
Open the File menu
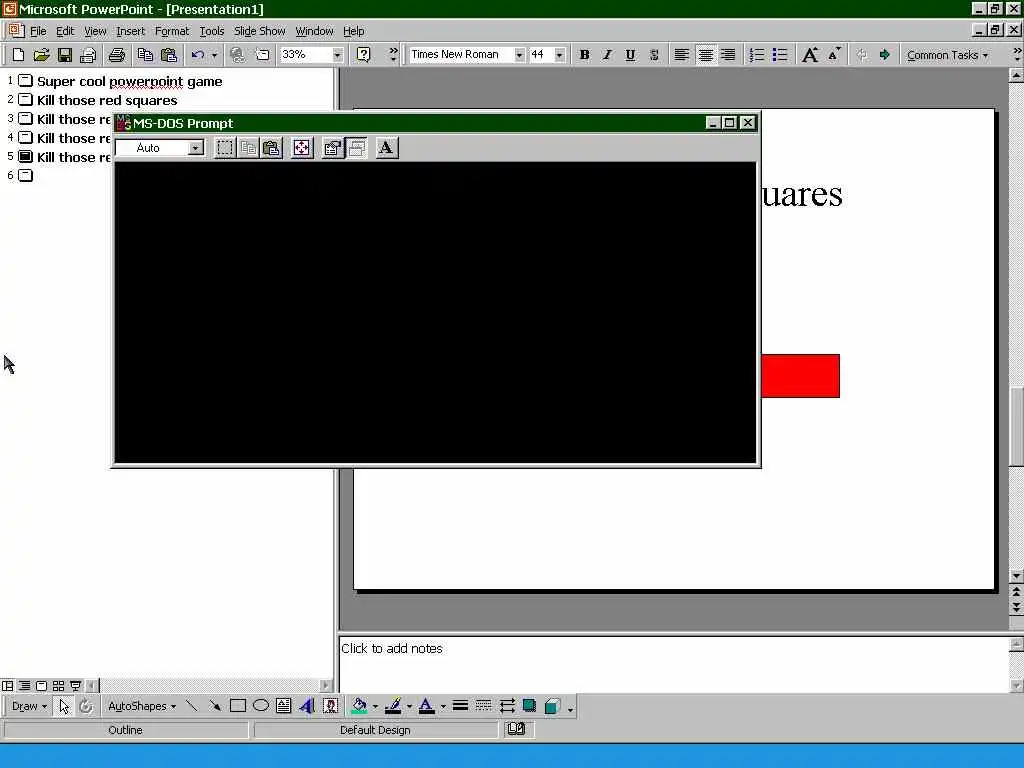point(38,31)
